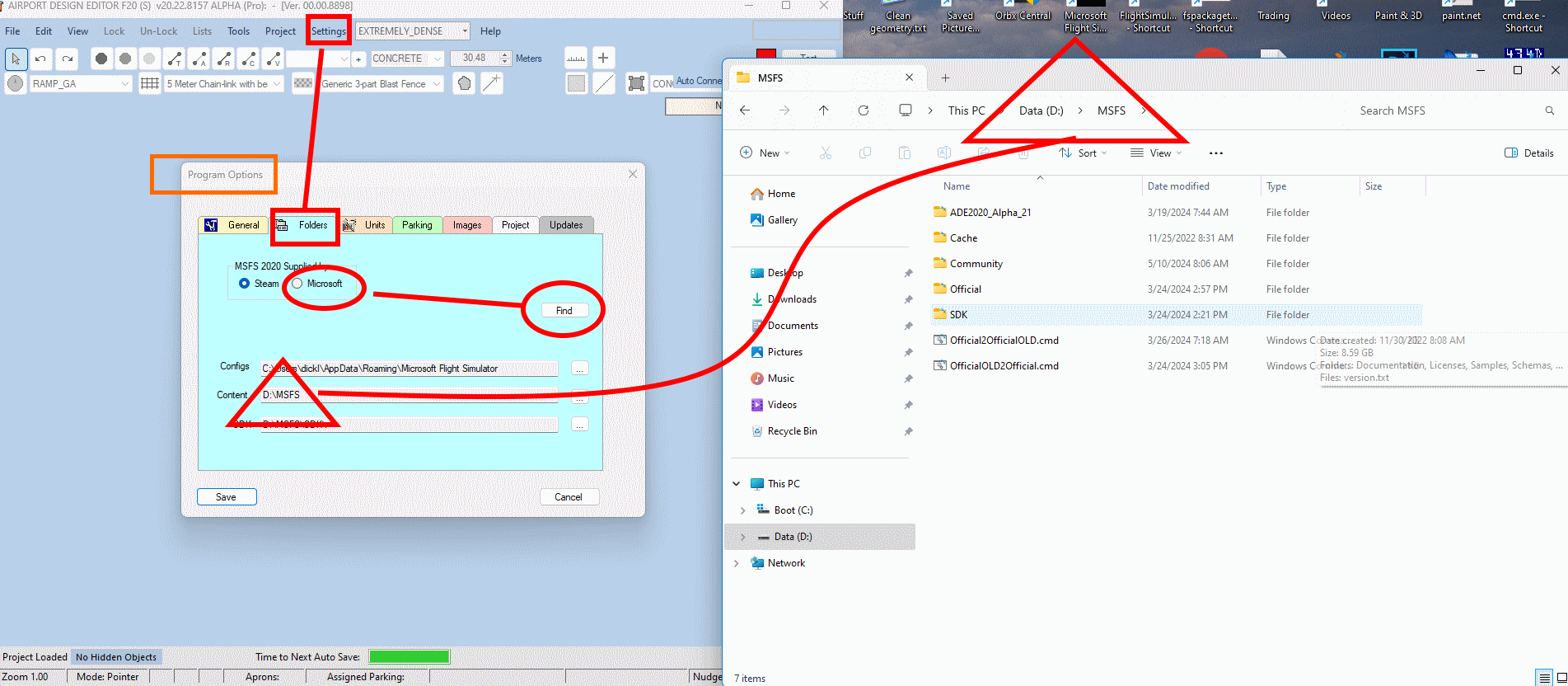This screenshot has width=1568, height=686.
Task: Select the polygon shape tool
Action: [465, 83]
